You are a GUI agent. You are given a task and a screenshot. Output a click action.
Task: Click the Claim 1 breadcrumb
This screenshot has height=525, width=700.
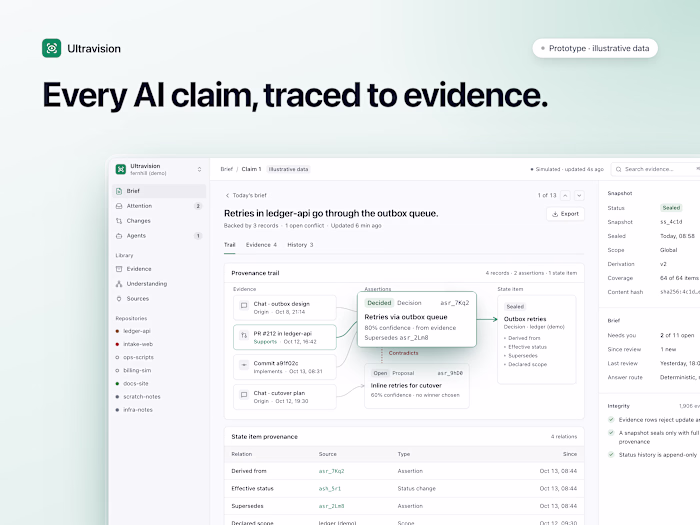251,169
